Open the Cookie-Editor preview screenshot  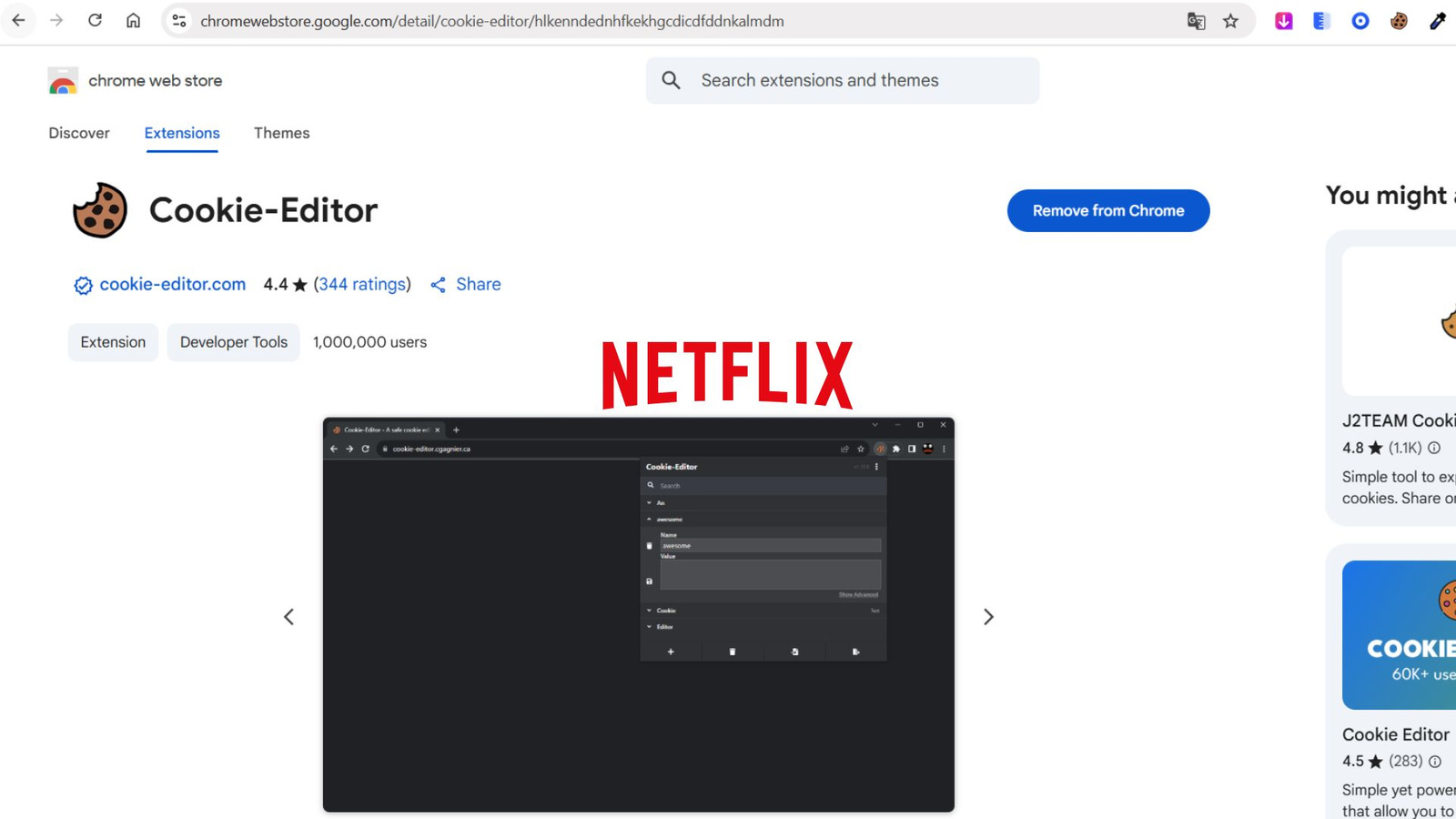(638, 614)
